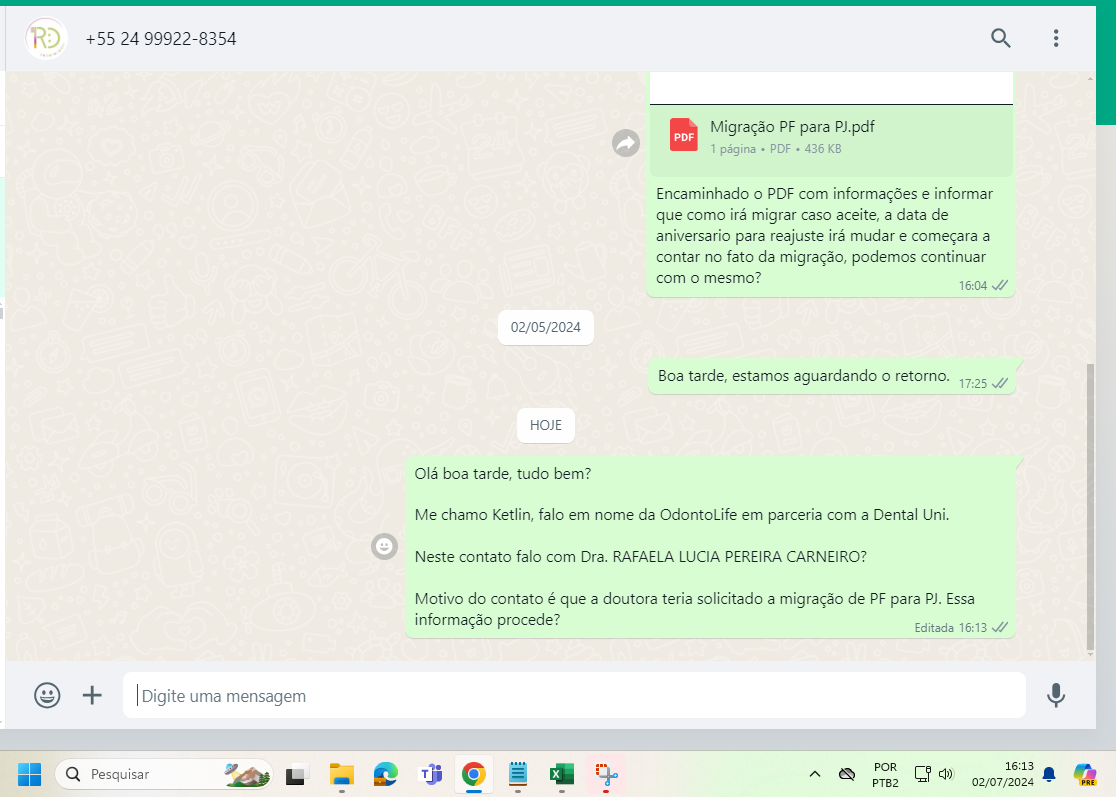This screenshot has width=1116, height=797.
Task: Open Microsoft Teams from taskbar
Action: pyautogui.click(x=431, y=774)
